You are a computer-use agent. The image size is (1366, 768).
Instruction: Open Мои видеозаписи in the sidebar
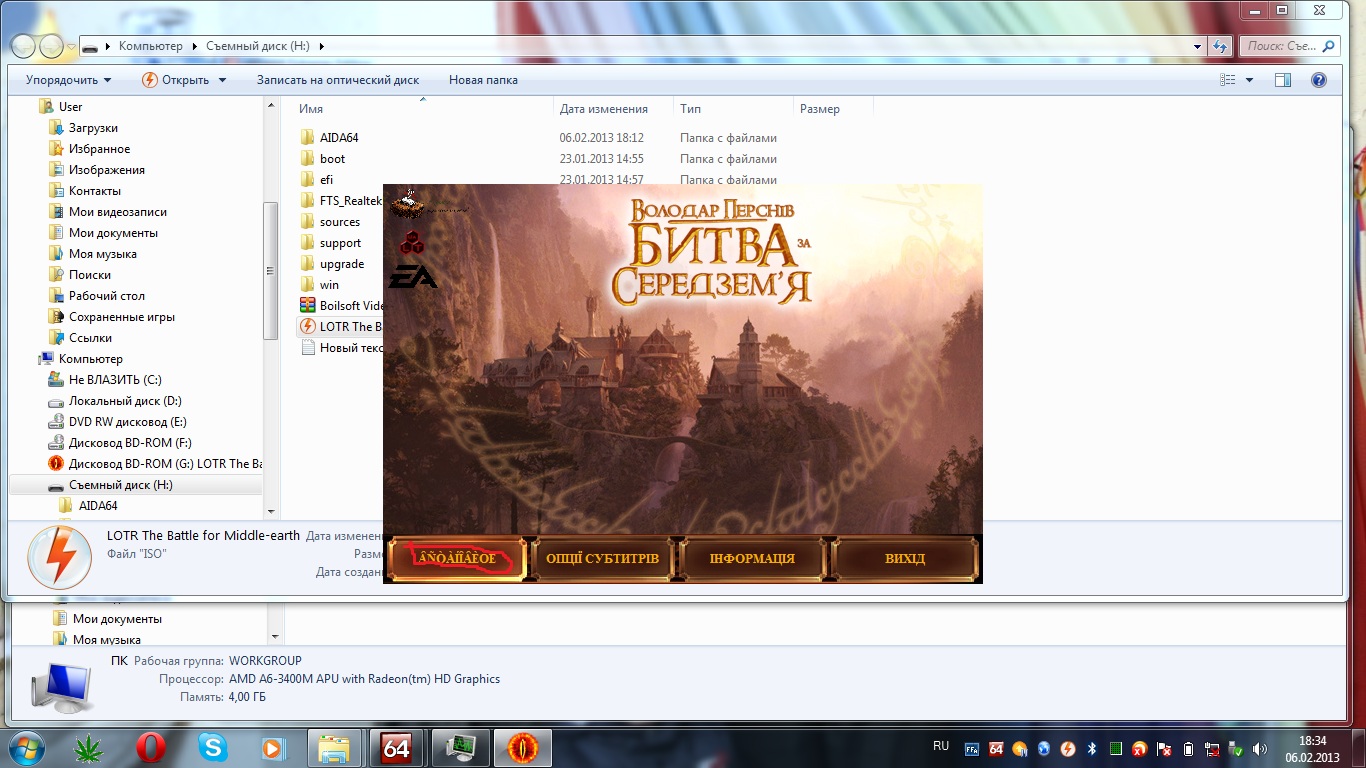117,212
